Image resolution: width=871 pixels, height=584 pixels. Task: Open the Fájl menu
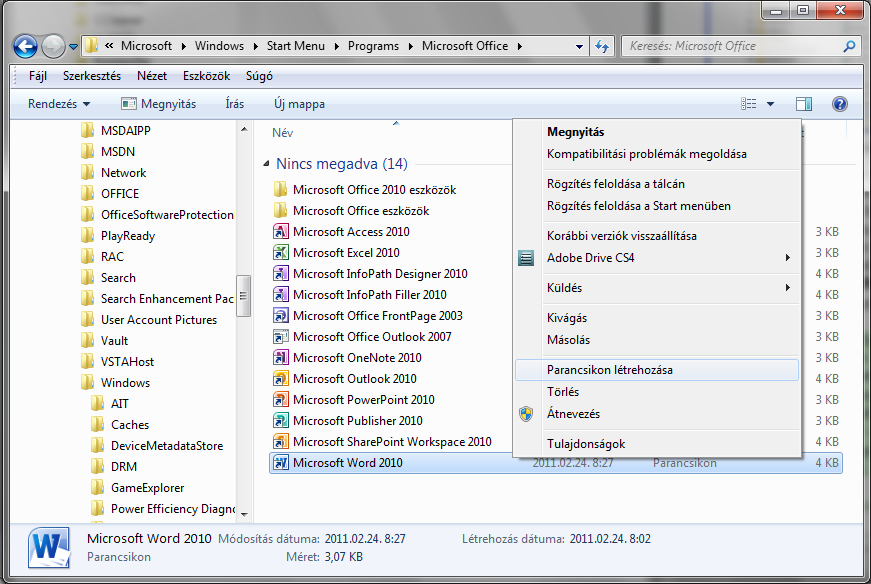pos(38,76)
